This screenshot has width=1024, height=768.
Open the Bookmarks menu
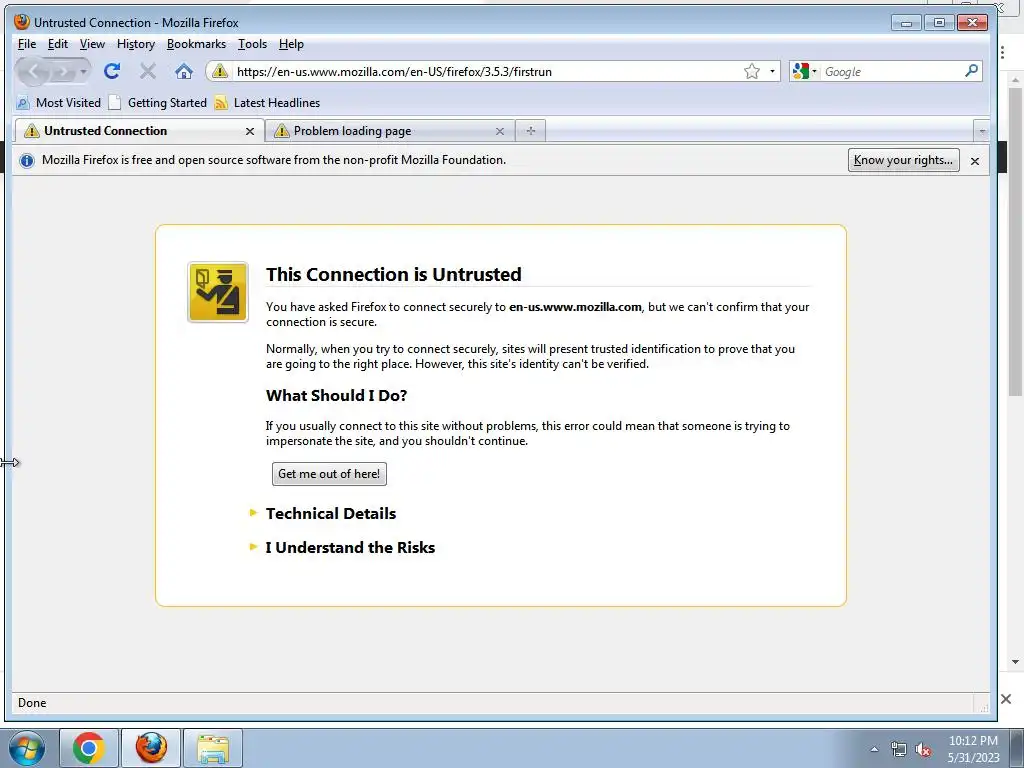196,44
